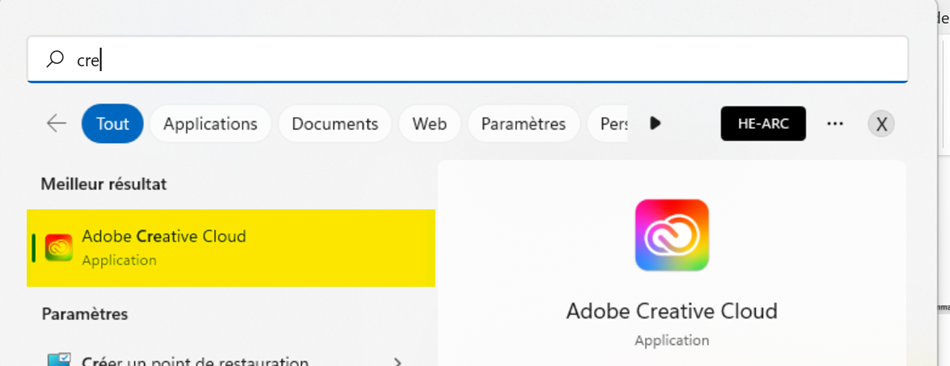Go back using the left arrow
950x366 pixels.
pyautogui.click(x=56, y=124)
